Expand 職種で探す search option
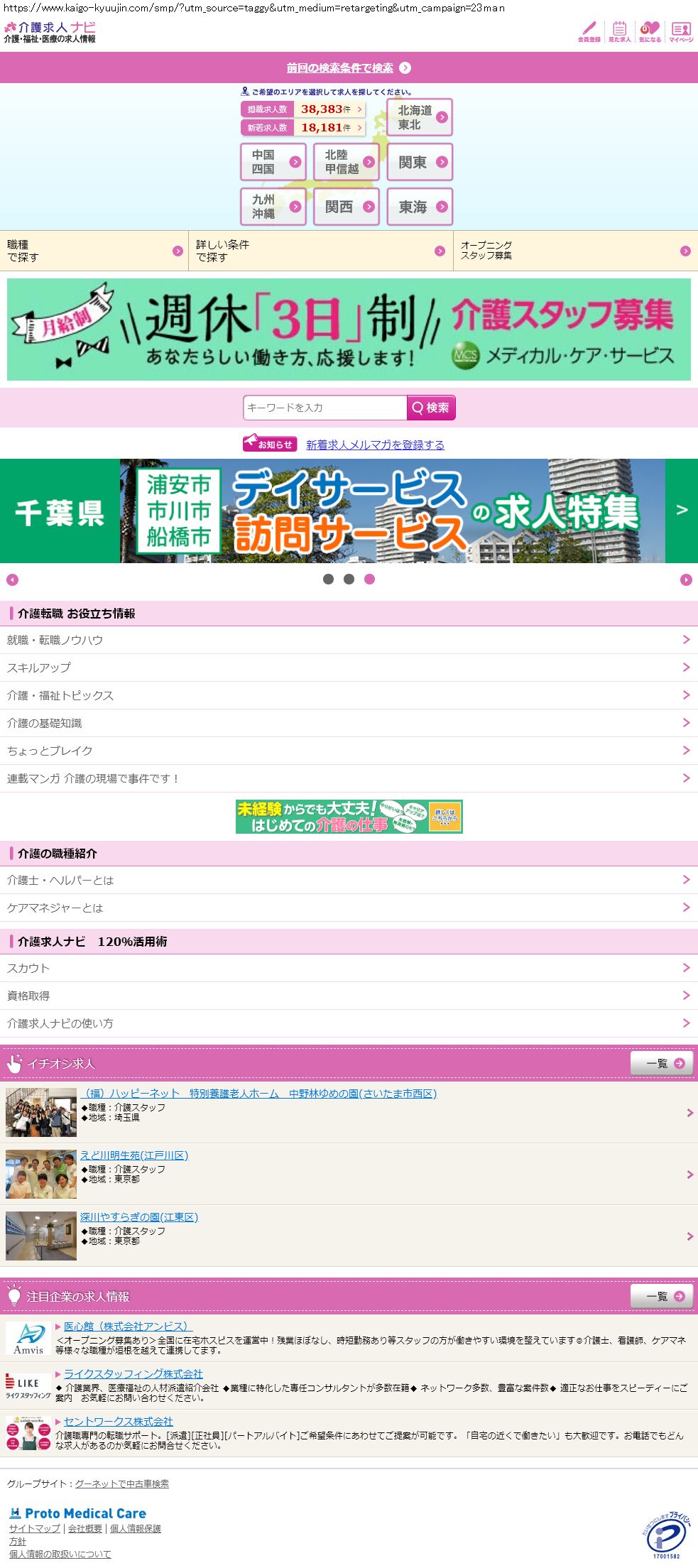 [x=94, y=251]
